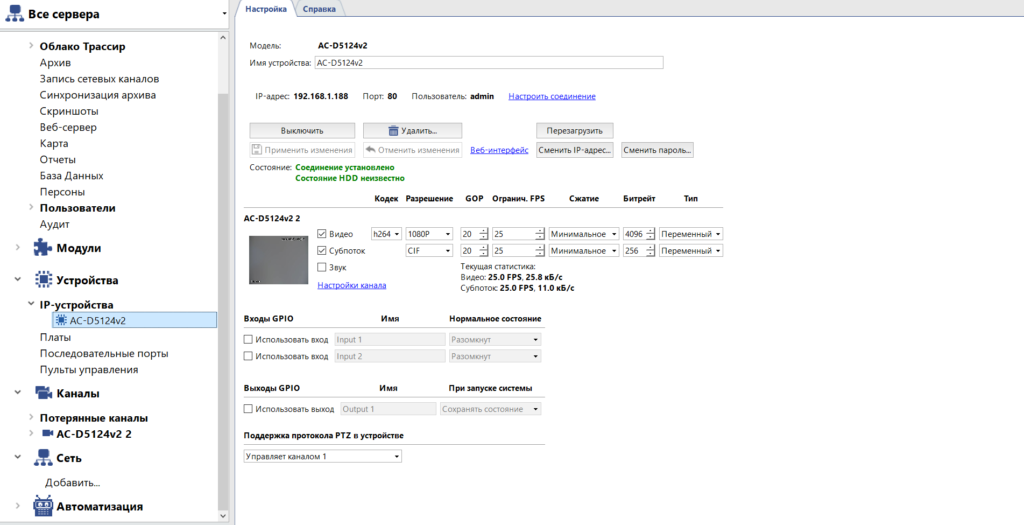Click the Устройства chip icon
The height and width of the screenshot is (525, 1024).
tap(43, 281)
